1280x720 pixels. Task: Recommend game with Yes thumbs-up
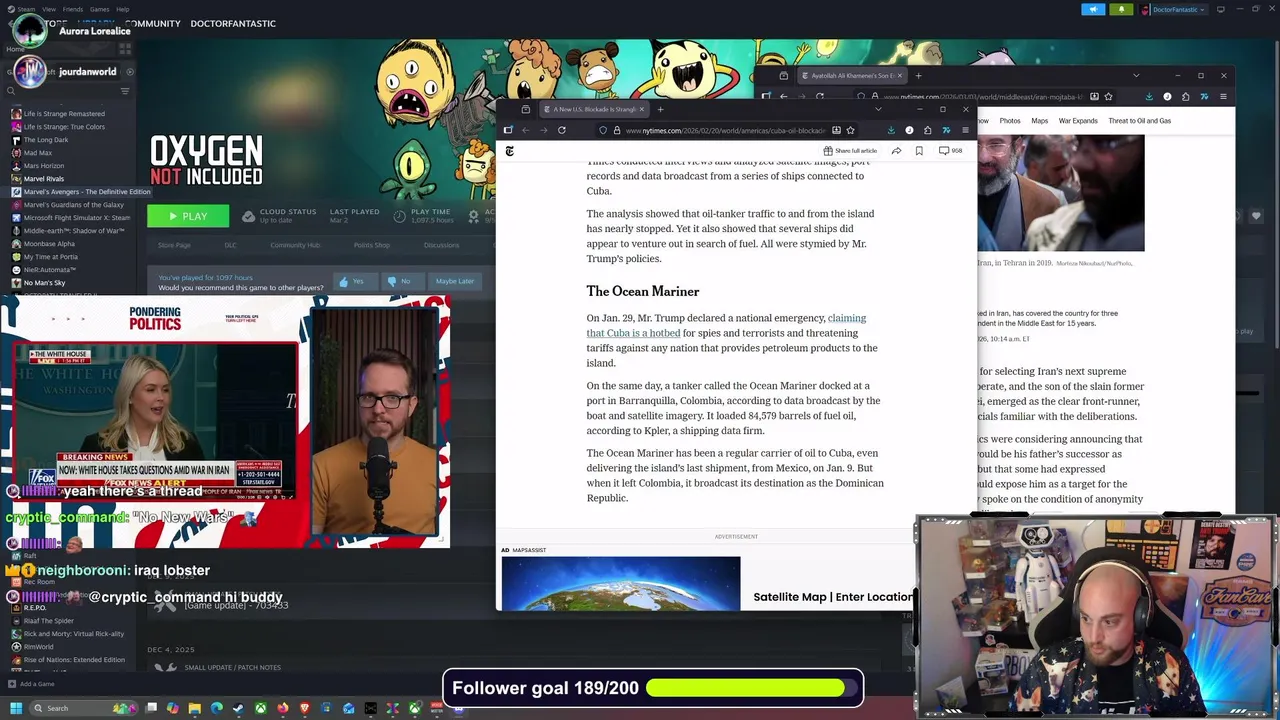[x=355, y=281]
